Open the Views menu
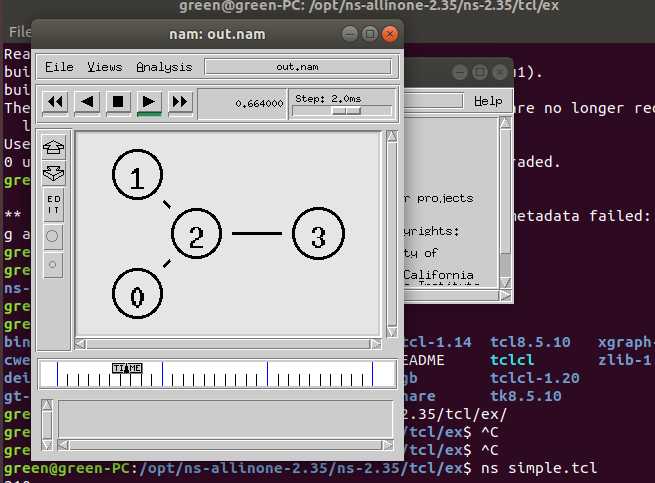The image size is (655, 483). 104,67
